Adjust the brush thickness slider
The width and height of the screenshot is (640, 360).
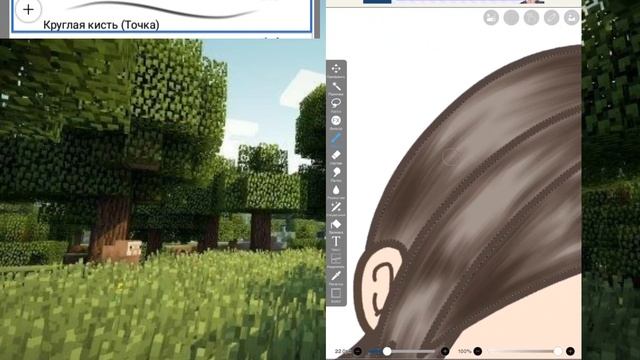tap(401, 351)
